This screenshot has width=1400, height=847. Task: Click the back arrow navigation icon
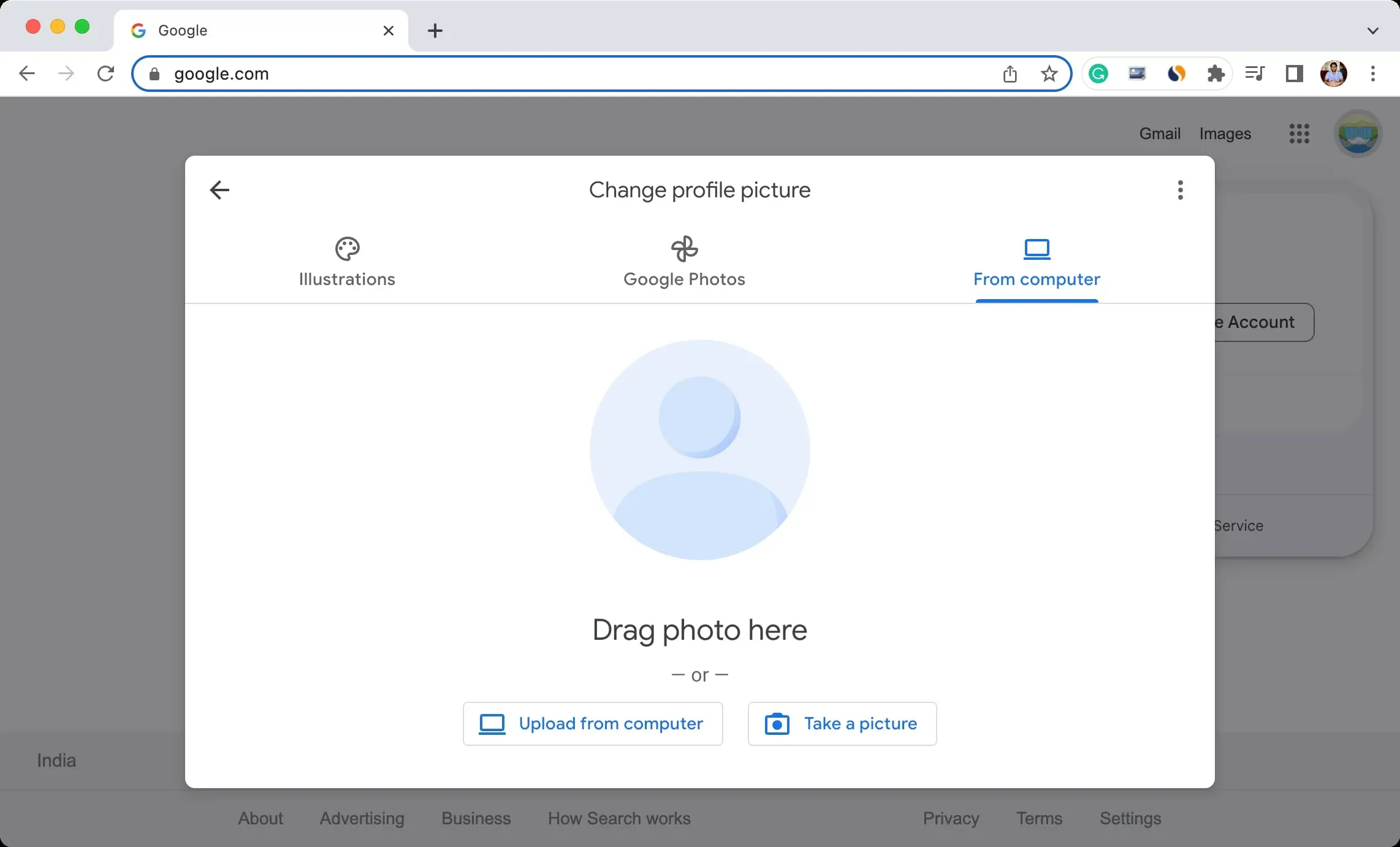(x=219, y=189)
